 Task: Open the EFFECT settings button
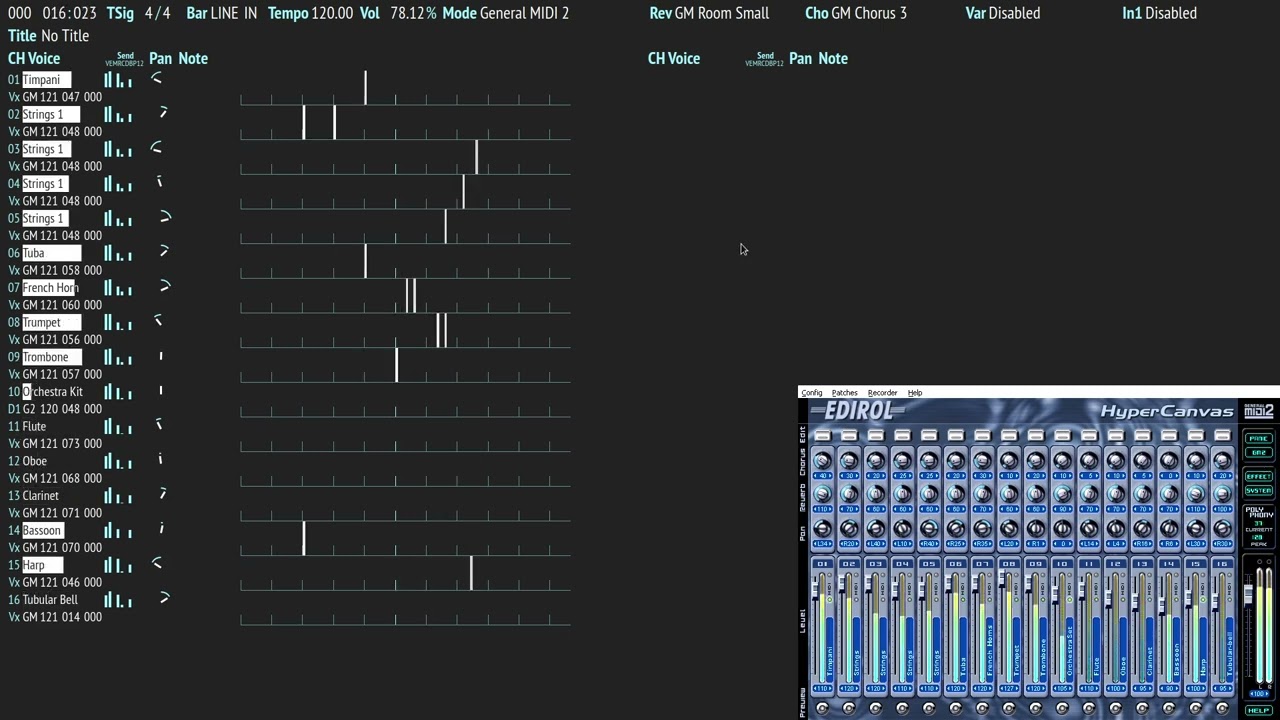click(x=1258, y=476)
